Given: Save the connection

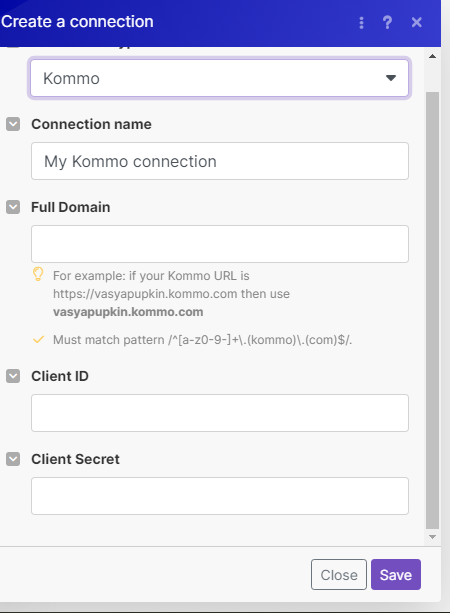Looking at the screenshot, I should coord(396,575).
